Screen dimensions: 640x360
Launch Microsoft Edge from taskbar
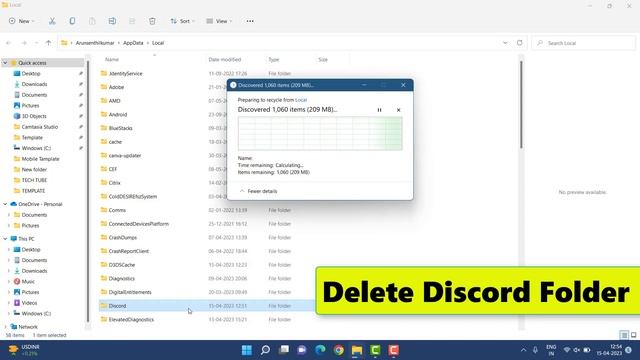tap(320, 350)
